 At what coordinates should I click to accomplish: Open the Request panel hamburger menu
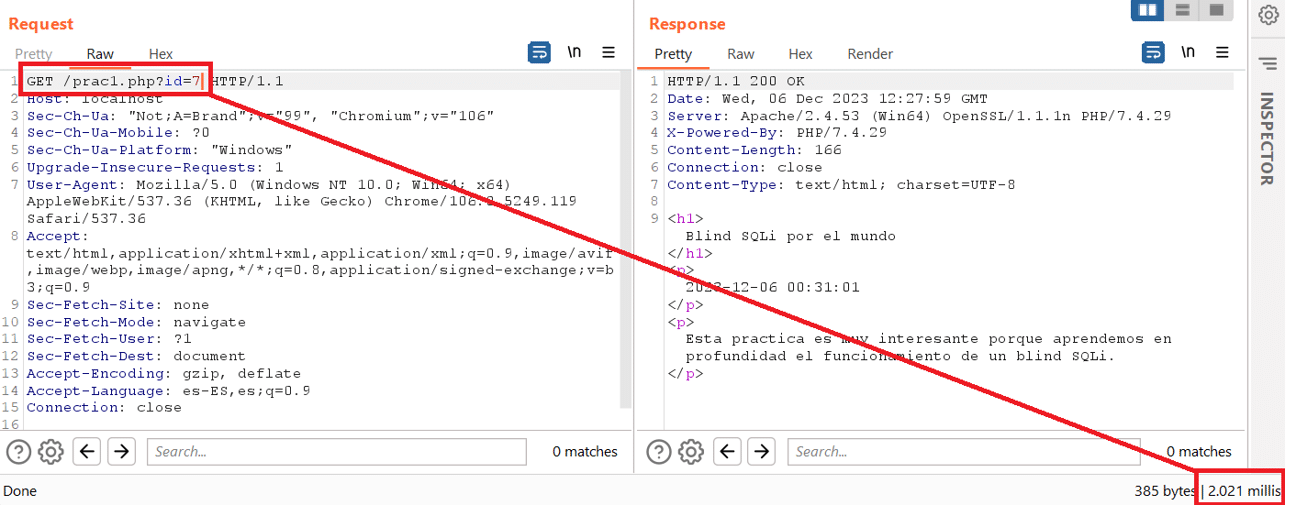click(608, 52)
